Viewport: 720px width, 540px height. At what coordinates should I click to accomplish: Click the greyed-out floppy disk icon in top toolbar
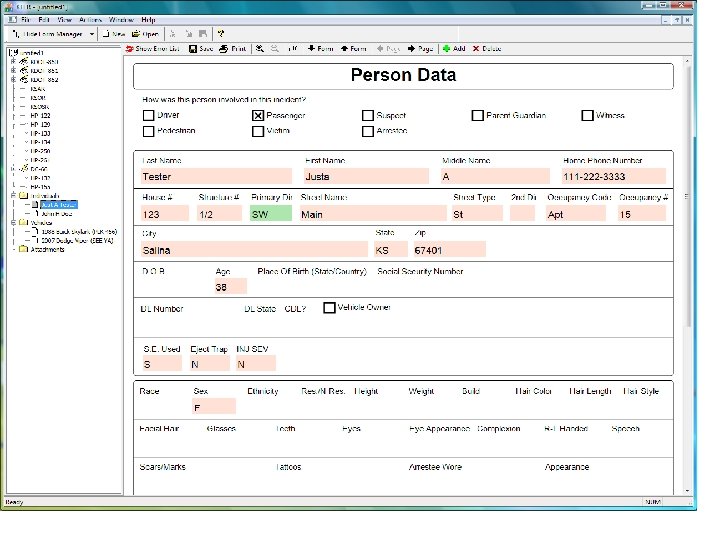[x=203, y=34]
